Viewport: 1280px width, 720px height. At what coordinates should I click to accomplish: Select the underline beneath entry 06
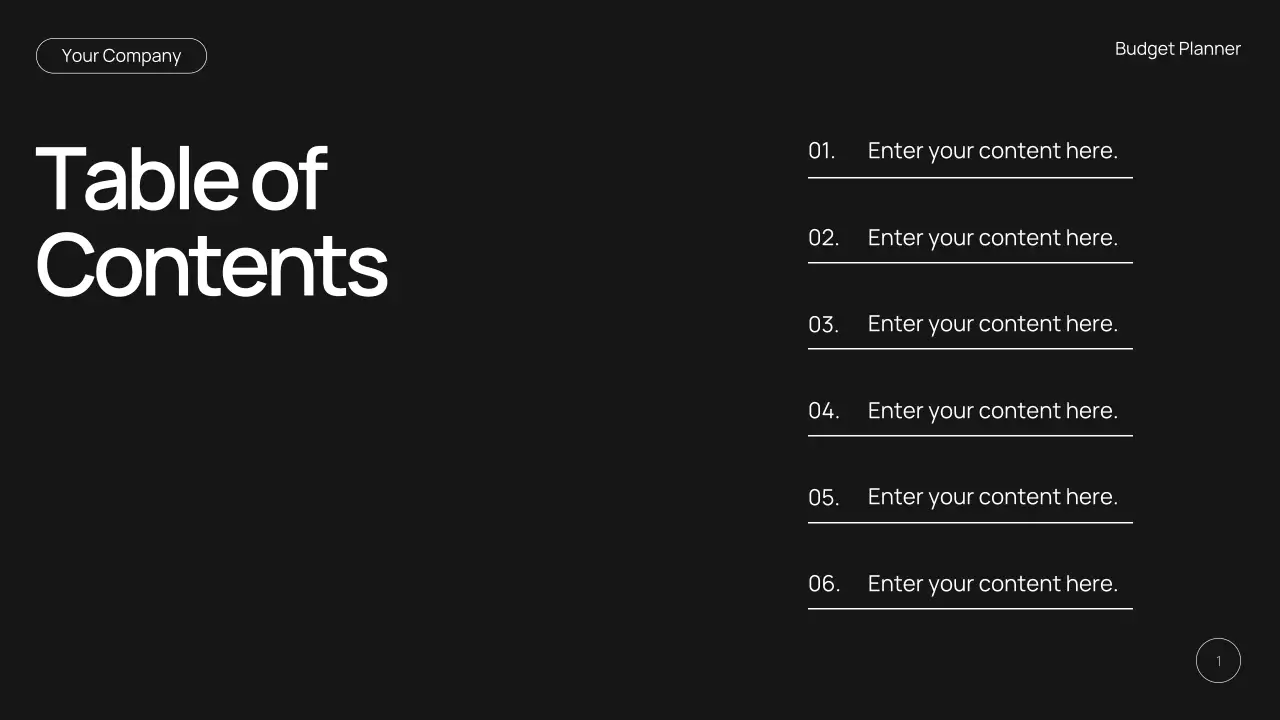pyautogui.click(x=970, y=608)
